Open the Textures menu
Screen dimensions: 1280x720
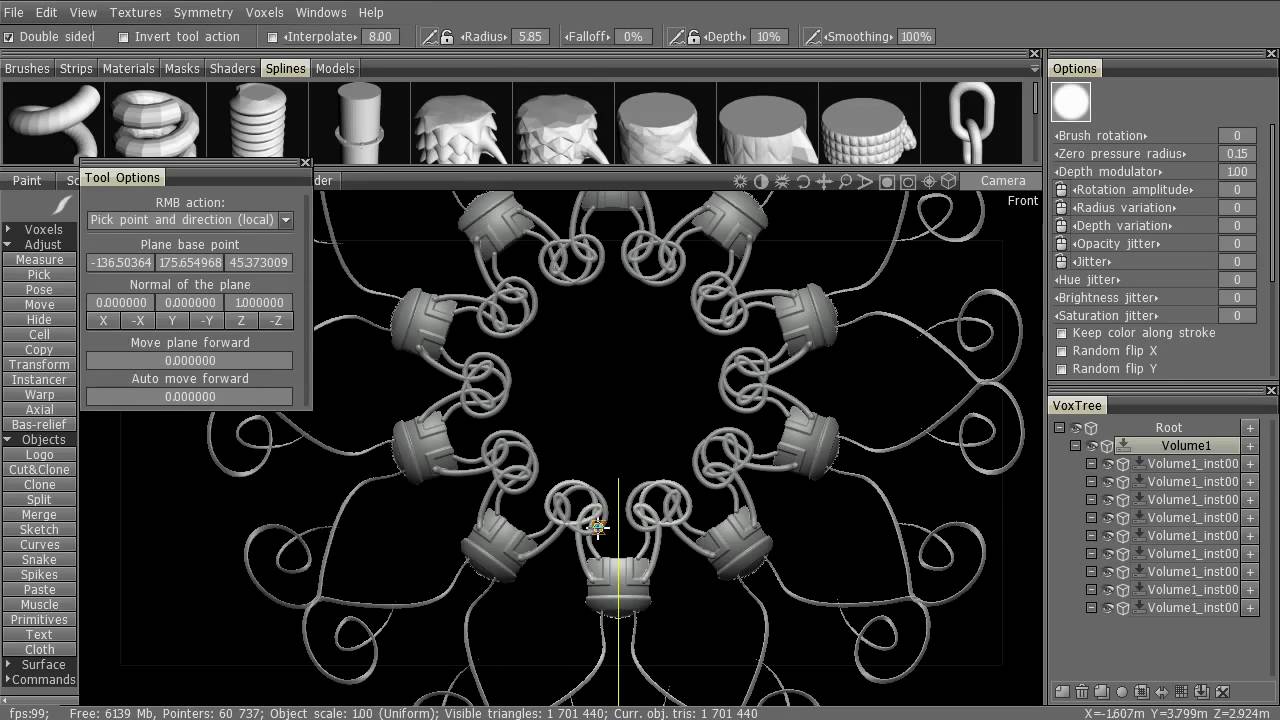(135, 12)
